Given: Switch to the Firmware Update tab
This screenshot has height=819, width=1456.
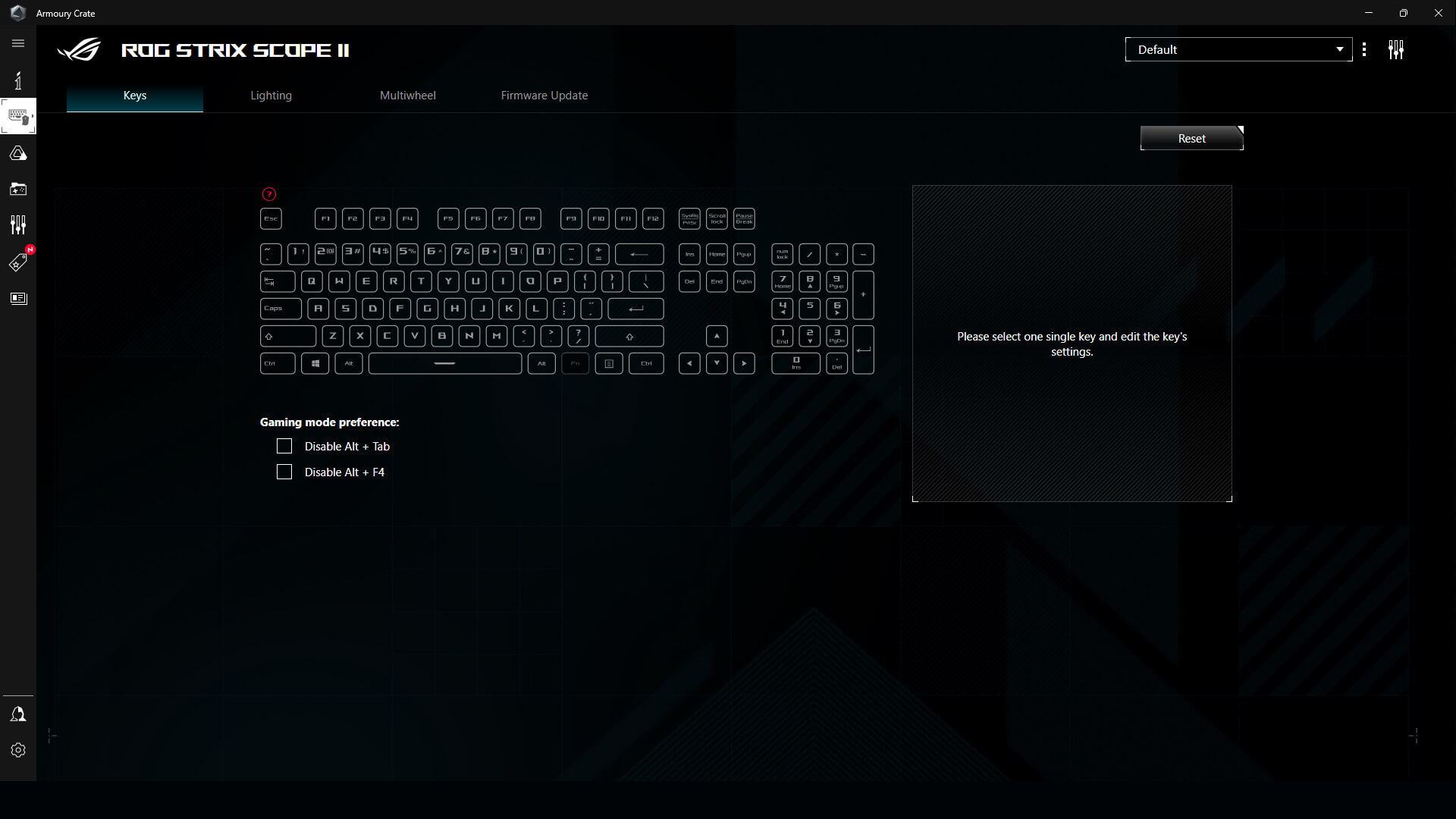Looking at the screenshot, I should pos(544,96).
